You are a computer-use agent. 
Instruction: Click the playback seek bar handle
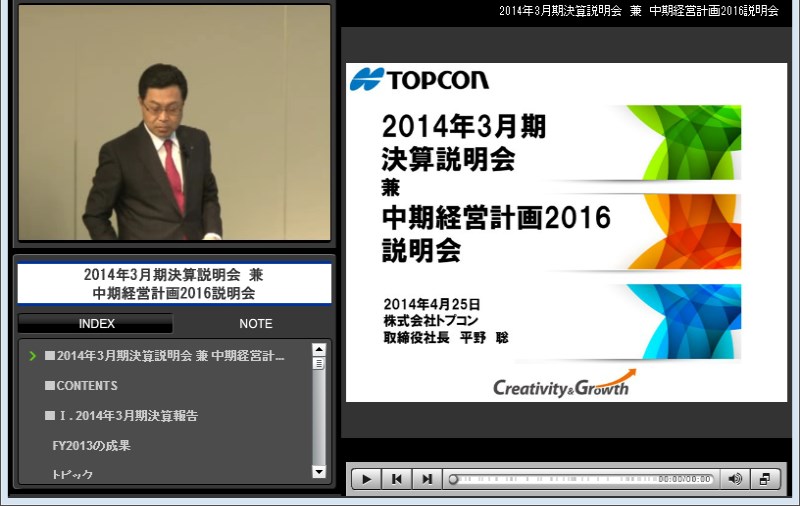point(453,479)
